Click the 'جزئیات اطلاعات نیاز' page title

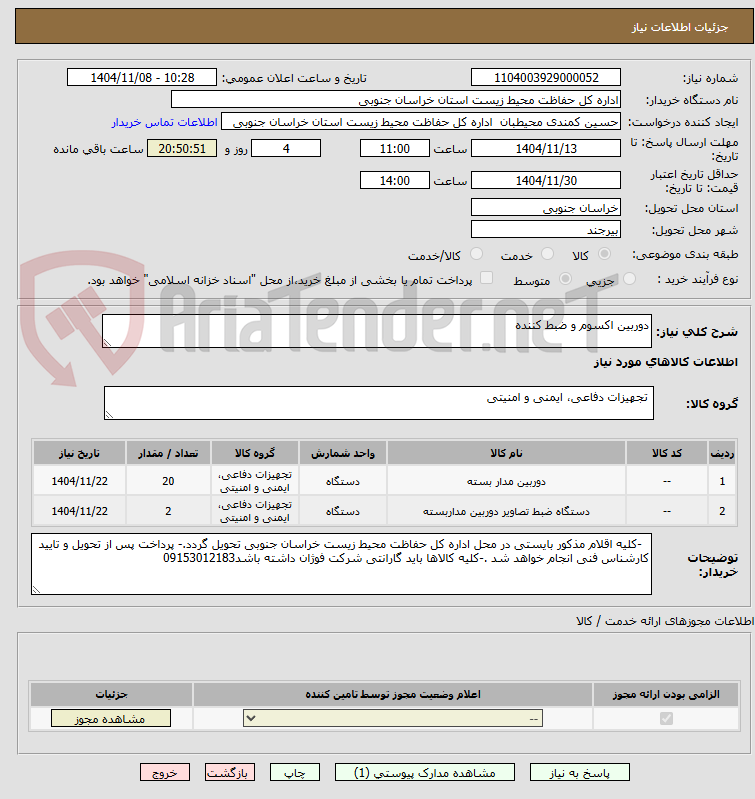[x=680, y=27]
